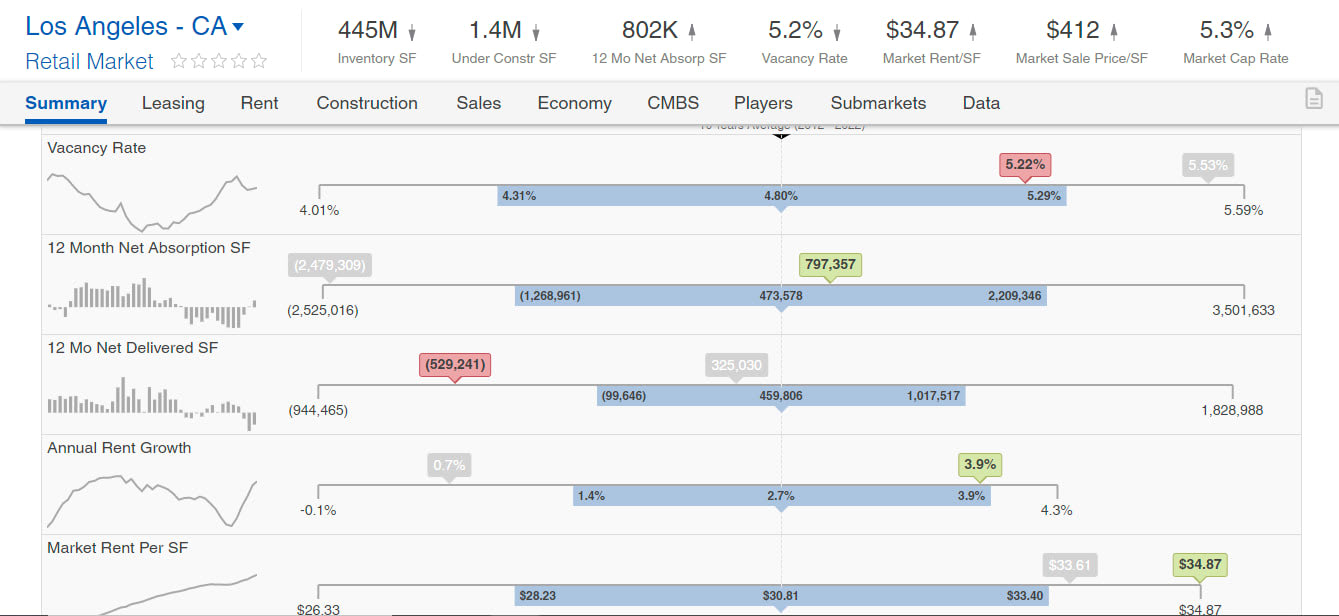The width and height of the screenshot is (1339, 616).
Task: Click the down arrow beside 445M inventory
Action: [412, 33]
